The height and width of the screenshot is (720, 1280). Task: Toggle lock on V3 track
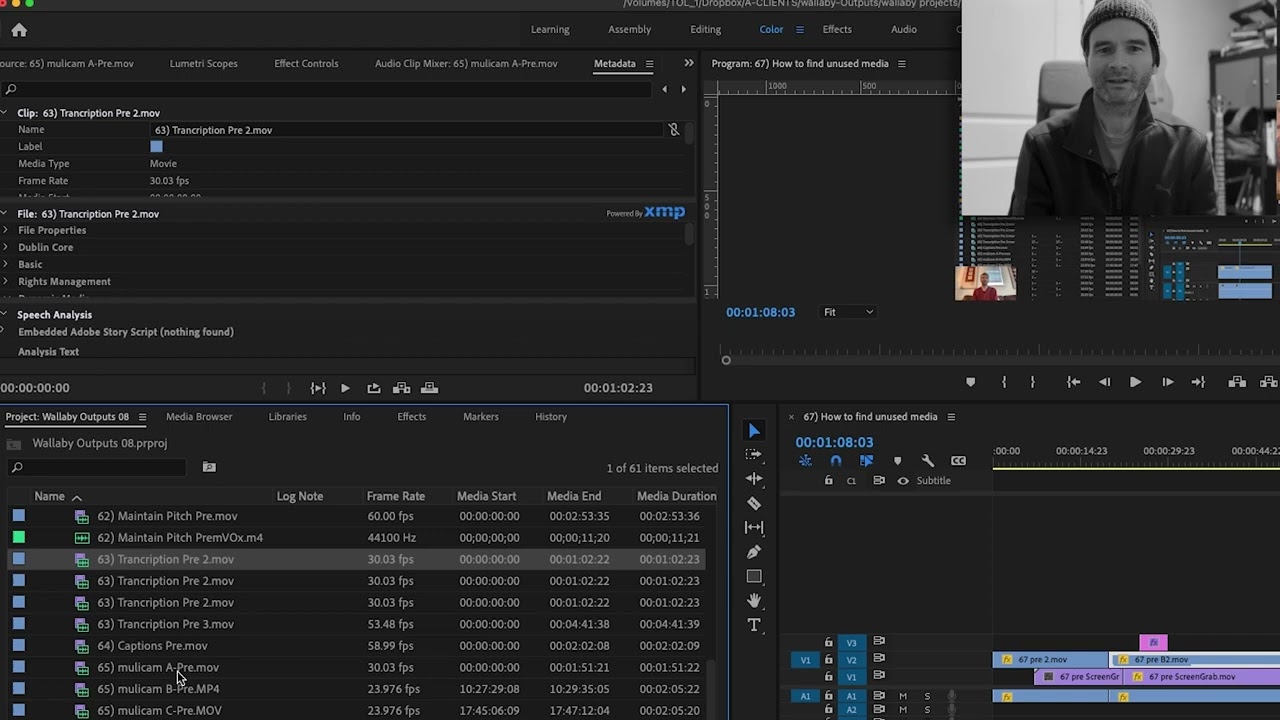click(x=828, y=642)
